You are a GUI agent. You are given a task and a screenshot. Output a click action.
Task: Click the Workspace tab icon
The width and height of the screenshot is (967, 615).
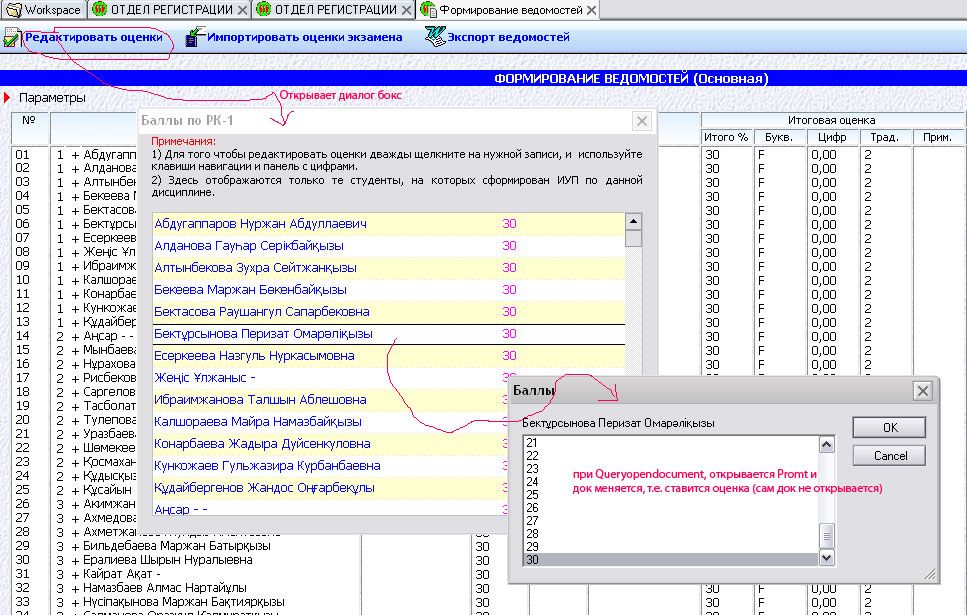coord(13,10)
